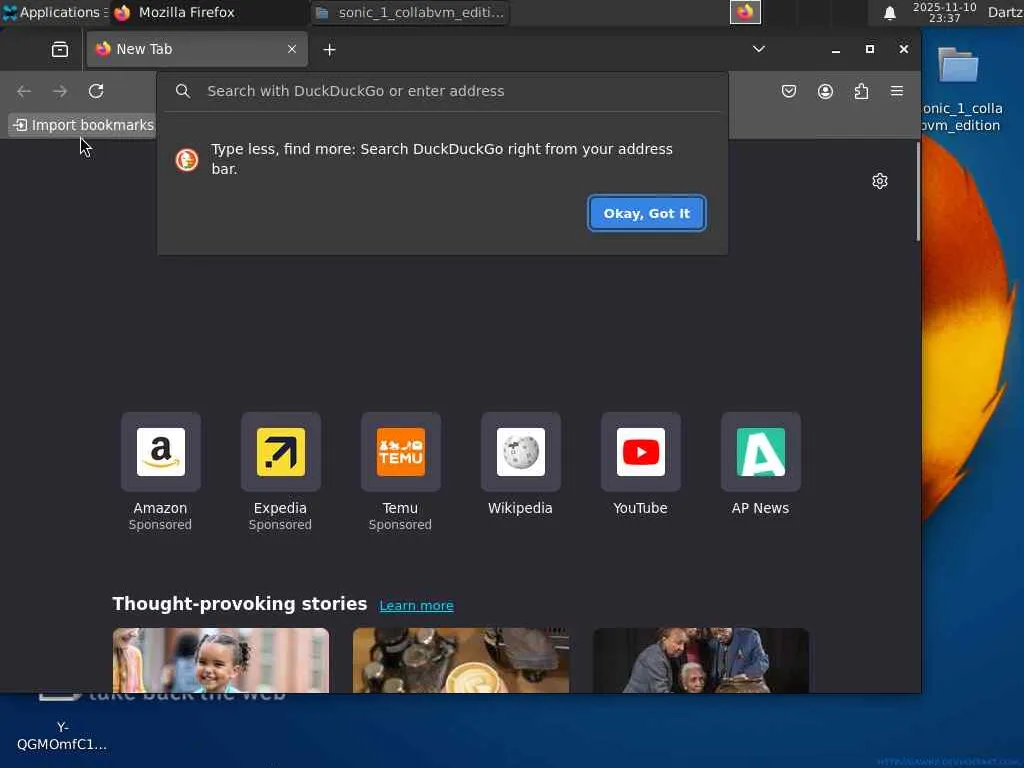Screen dimensions: 1024x768
Task: Click the forward navigation arrow
Action: point(60,91)
